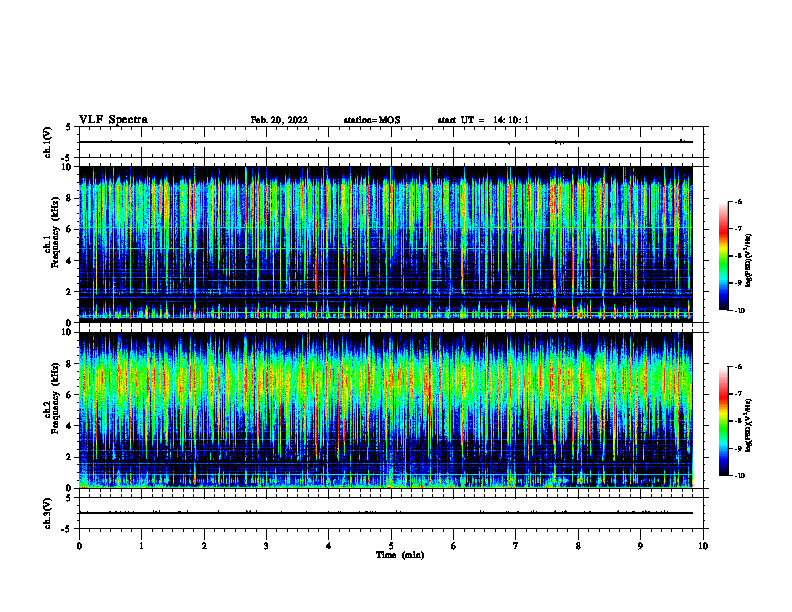
Task: Click time axis tick label "5"
Action: pos(391,546)
